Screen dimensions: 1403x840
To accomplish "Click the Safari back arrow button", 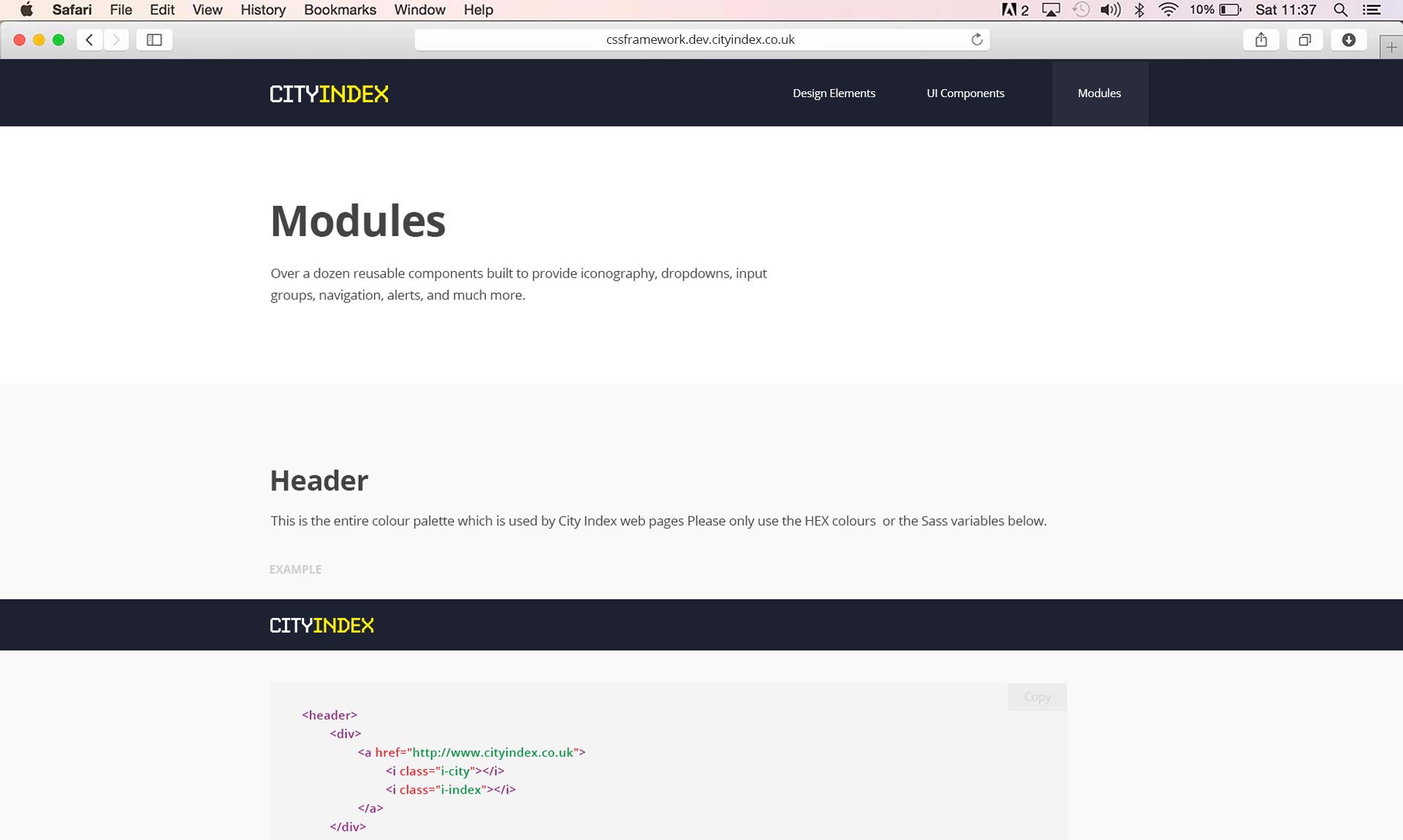I will [x=89, y=39].
